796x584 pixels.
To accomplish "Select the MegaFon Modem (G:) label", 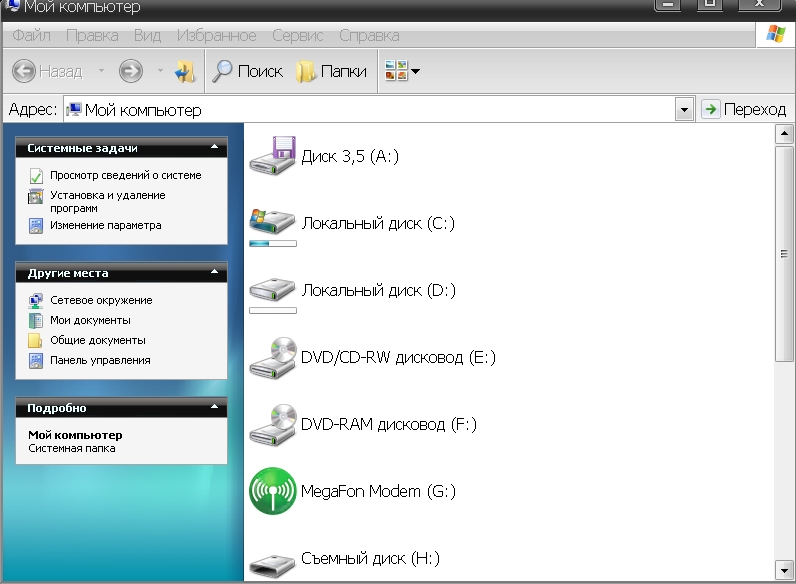I will (378, 491).
